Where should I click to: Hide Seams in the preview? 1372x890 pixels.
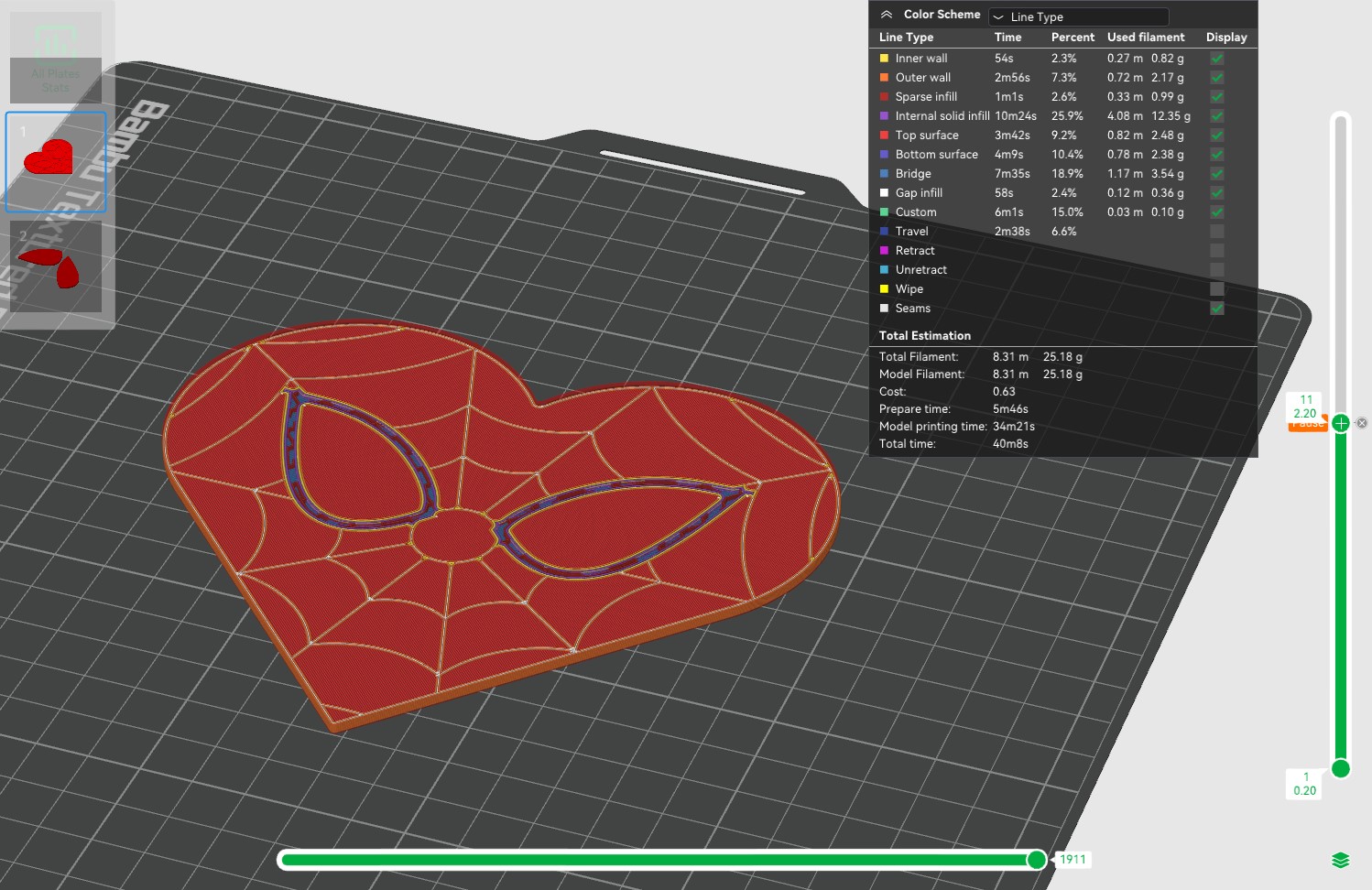[x=1217, y=308]
